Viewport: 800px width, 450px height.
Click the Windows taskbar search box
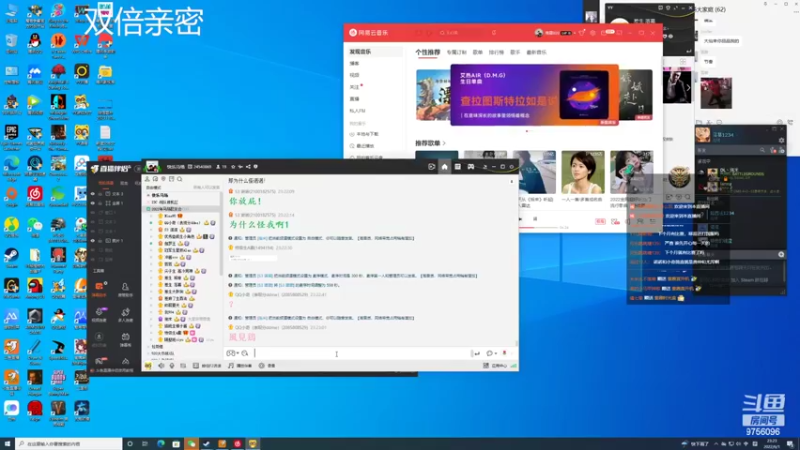coord(69,444)
